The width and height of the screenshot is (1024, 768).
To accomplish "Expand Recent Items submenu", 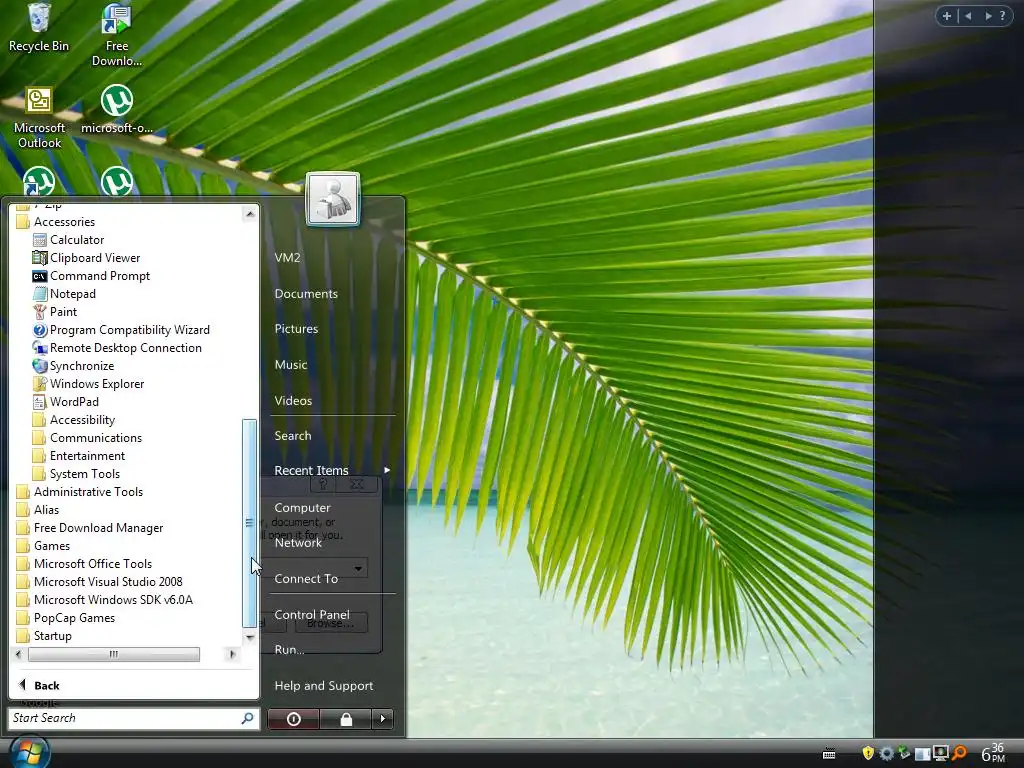I will pyautogui.click(x=332, y=470).
